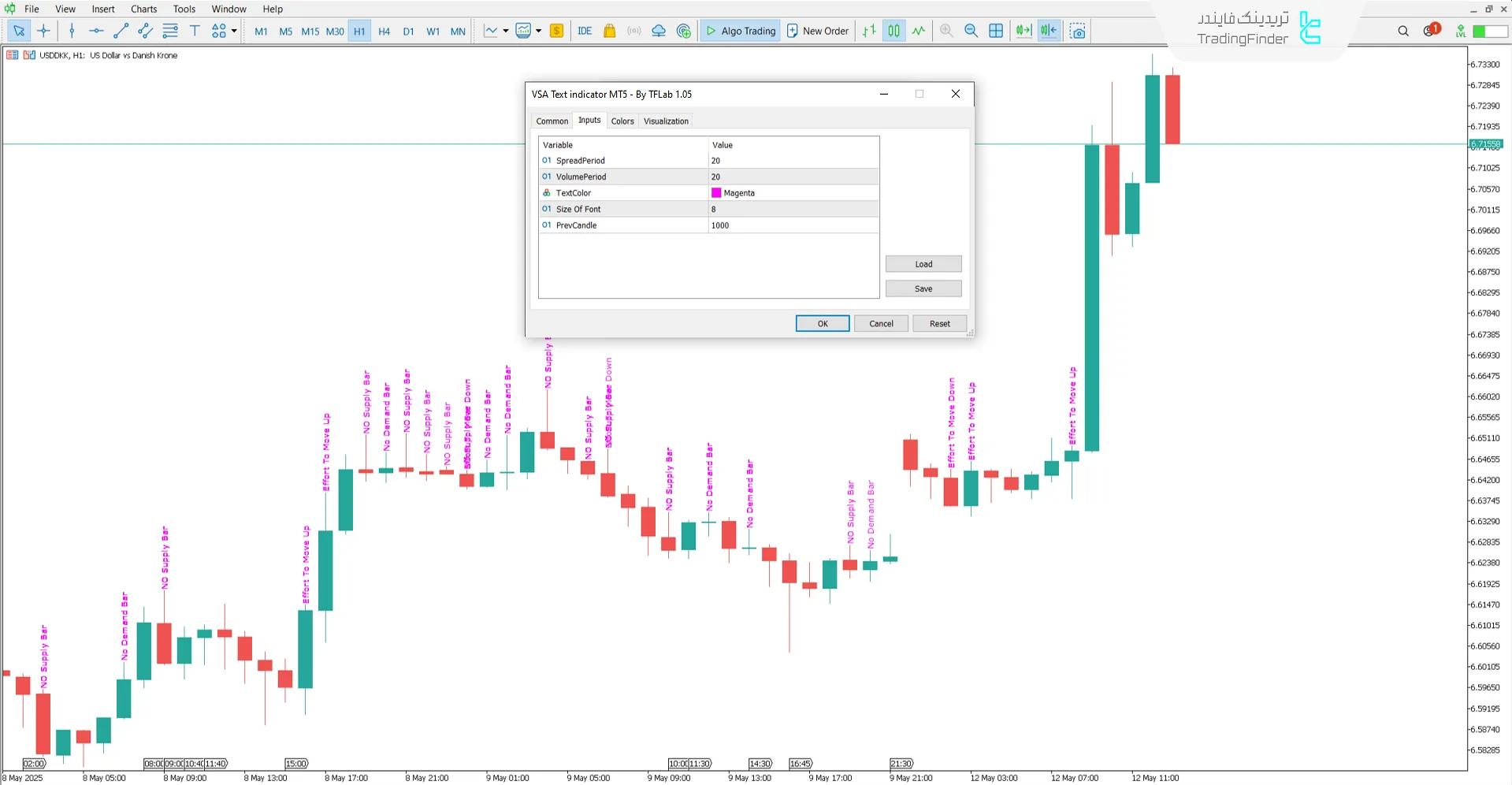Open the Charts menu
Image resolution: width=1512 pixels, height=785 pixels.
pyautogui.click(x=143, y=9)
